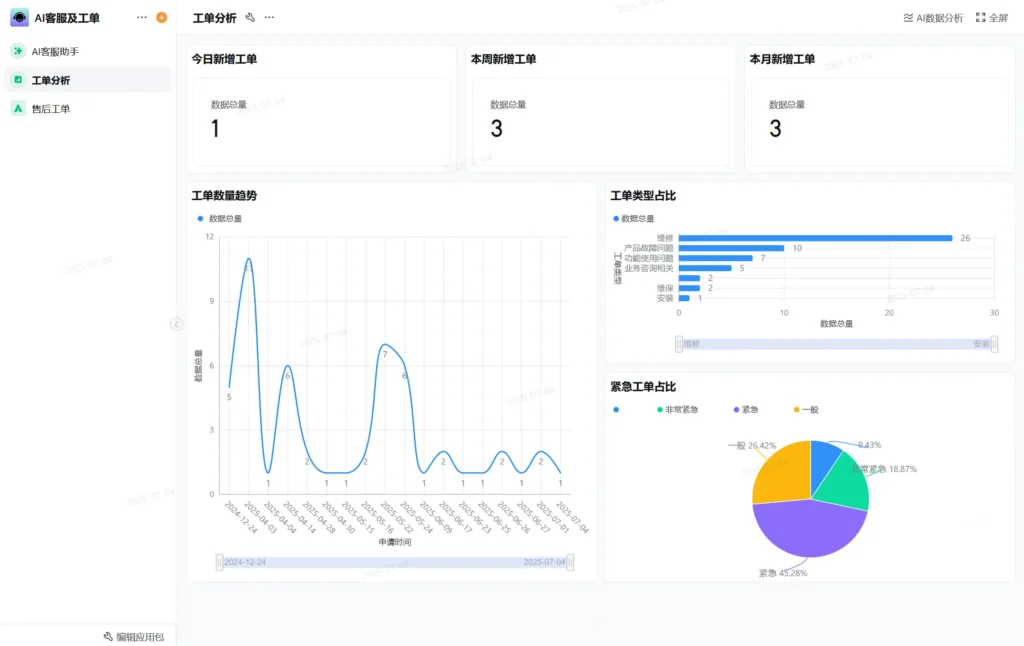The height and width of the screenshot is (646, 1024).
Task: Switch to the AI客服助手 page
Action: pyautogui.click(x=55, y=51)
